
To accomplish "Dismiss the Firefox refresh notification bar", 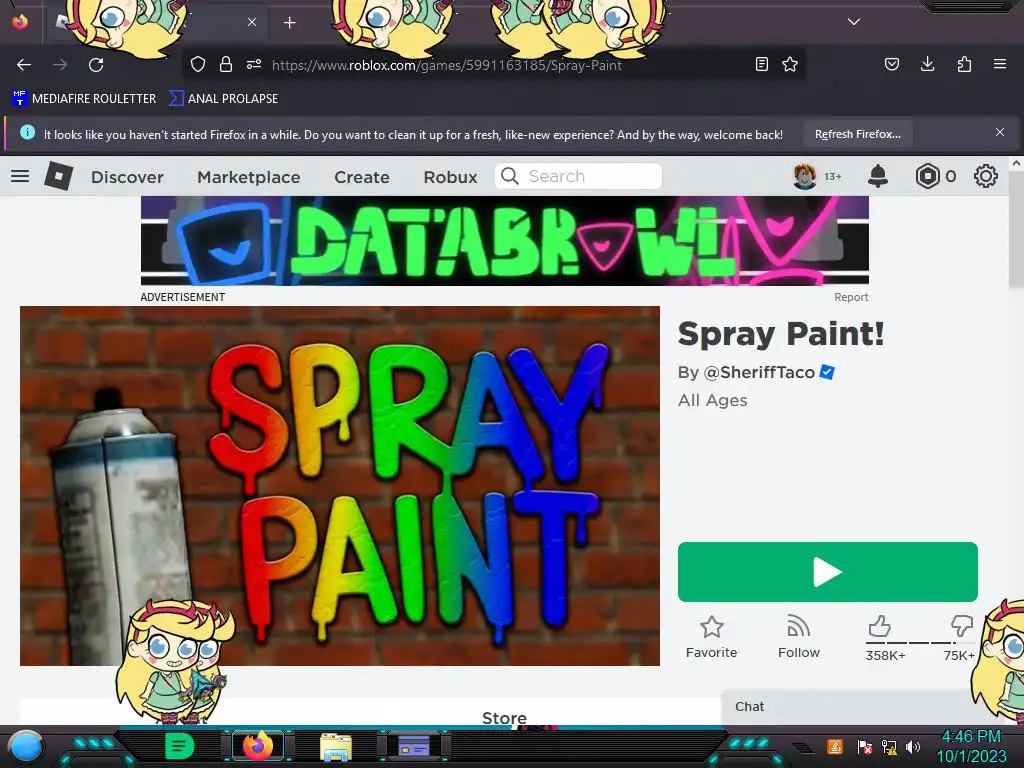I will 999,132.
